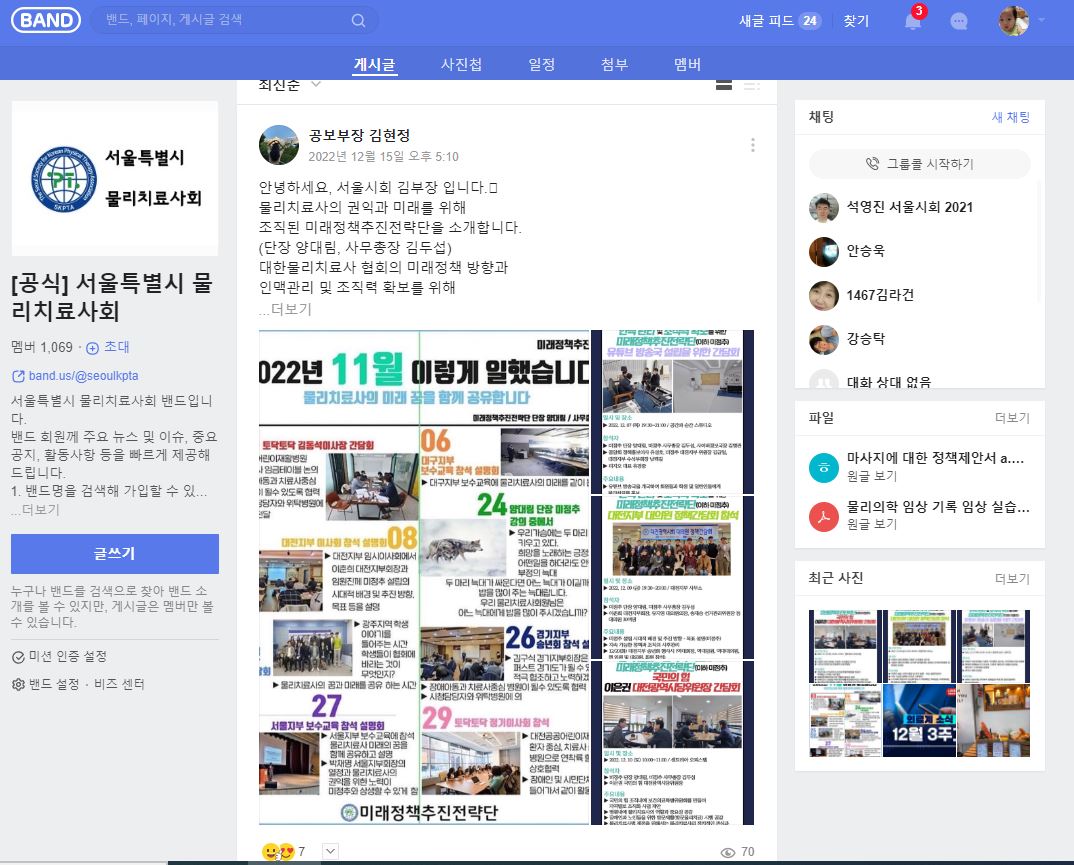The height and width of the screenshot is (865, 1074).
Task: Click the view count eye icon
Action: pyautogui.click(x=727, y=852)
